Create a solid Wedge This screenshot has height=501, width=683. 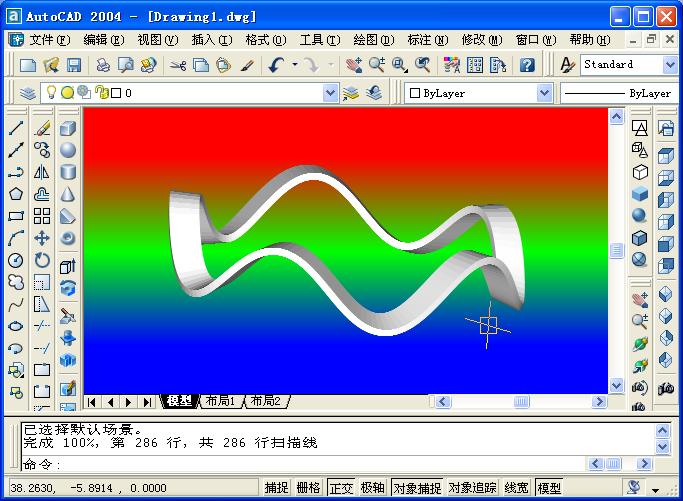(68, 216)
